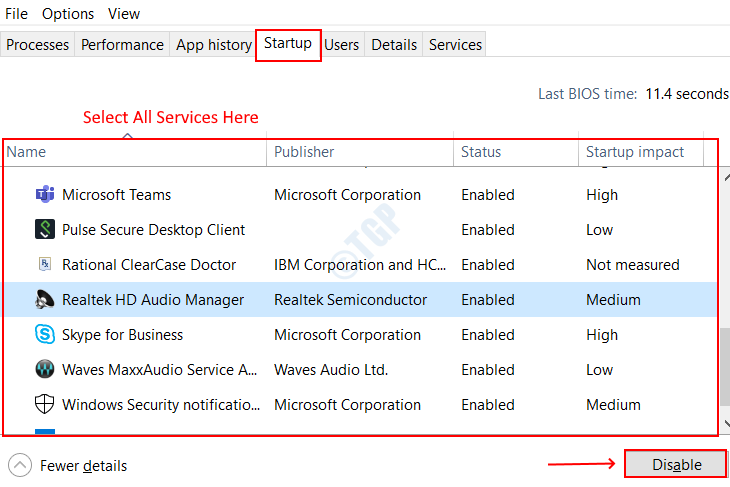Click the Windows Security shield icon

(45, 404)
